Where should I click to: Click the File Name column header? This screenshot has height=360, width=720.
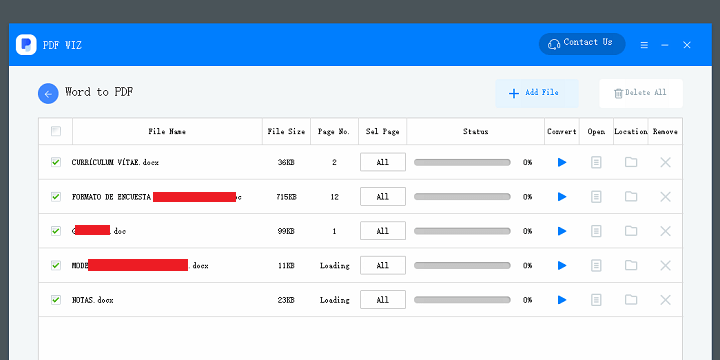(167, 131)
